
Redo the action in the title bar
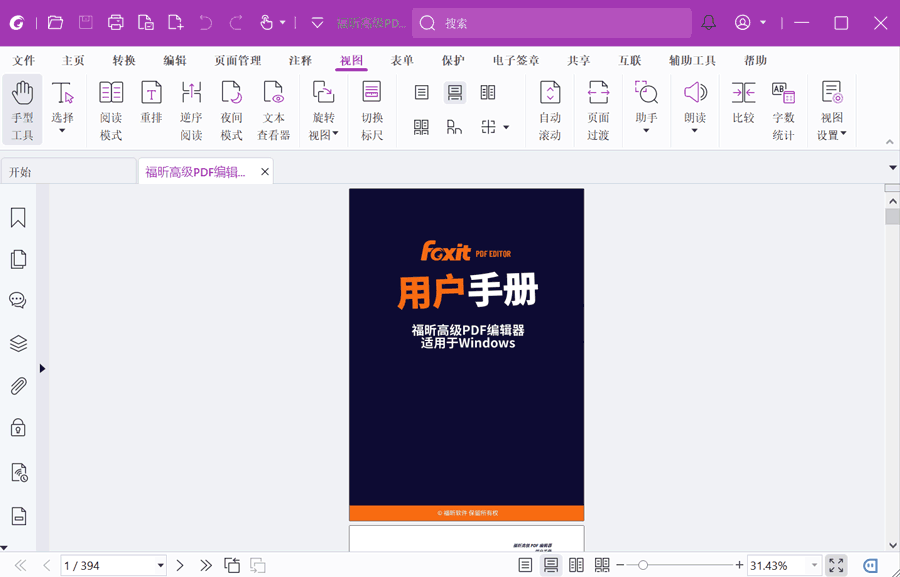tap(236, 23)
